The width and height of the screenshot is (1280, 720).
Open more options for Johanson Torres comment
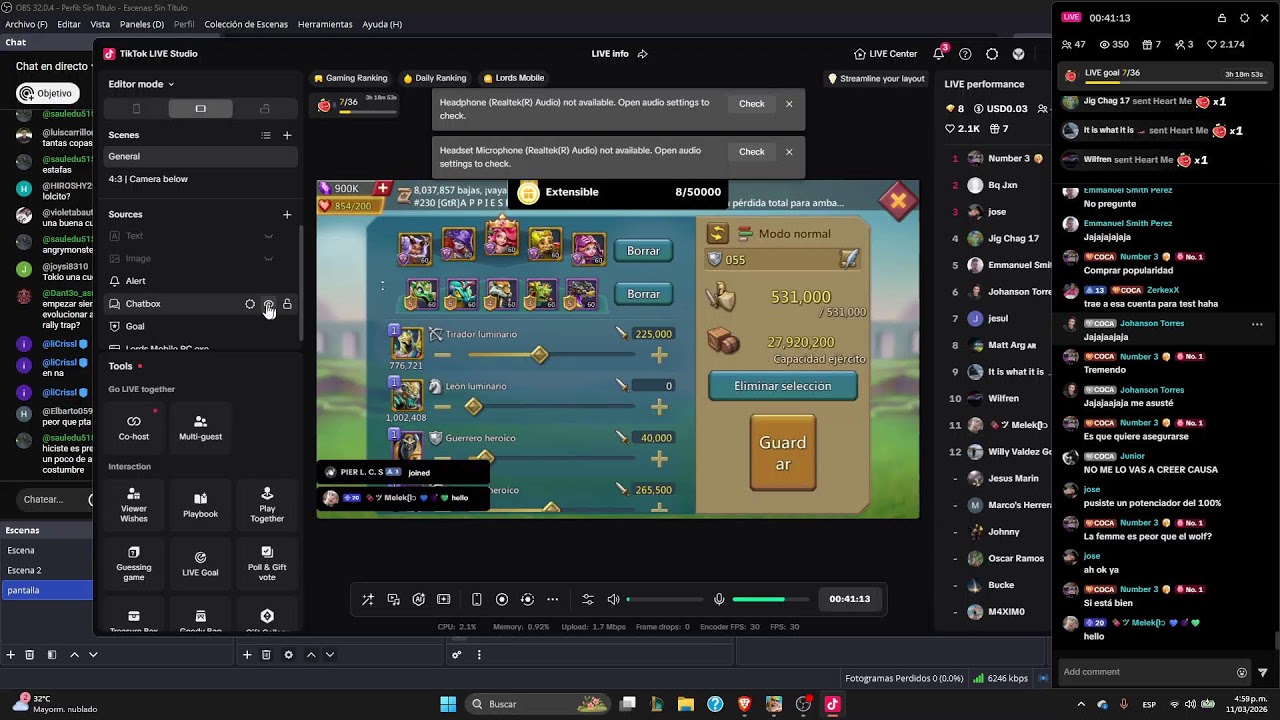point(1257,324)
